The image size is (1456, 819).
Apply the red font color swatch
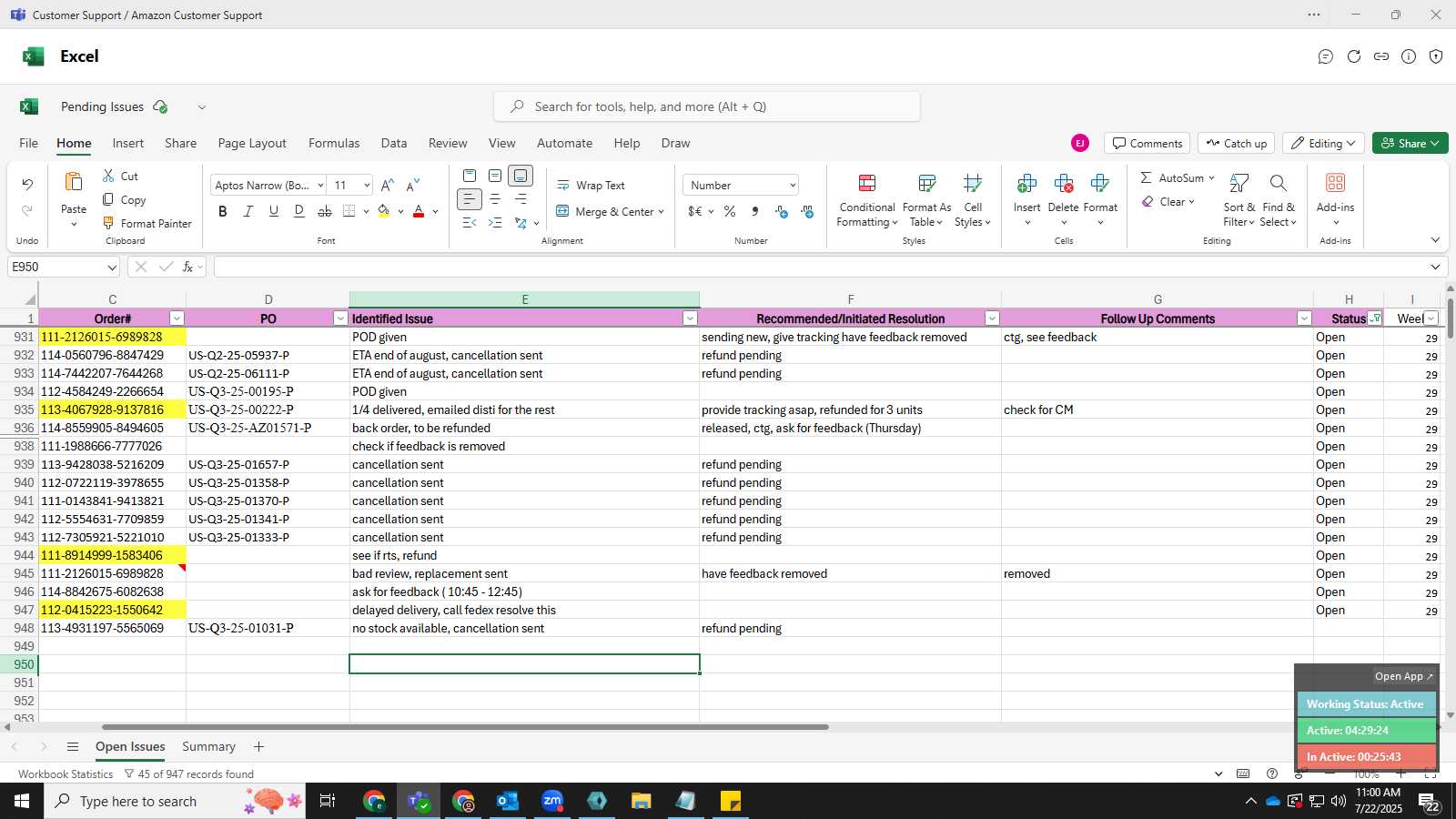(419, 211)
